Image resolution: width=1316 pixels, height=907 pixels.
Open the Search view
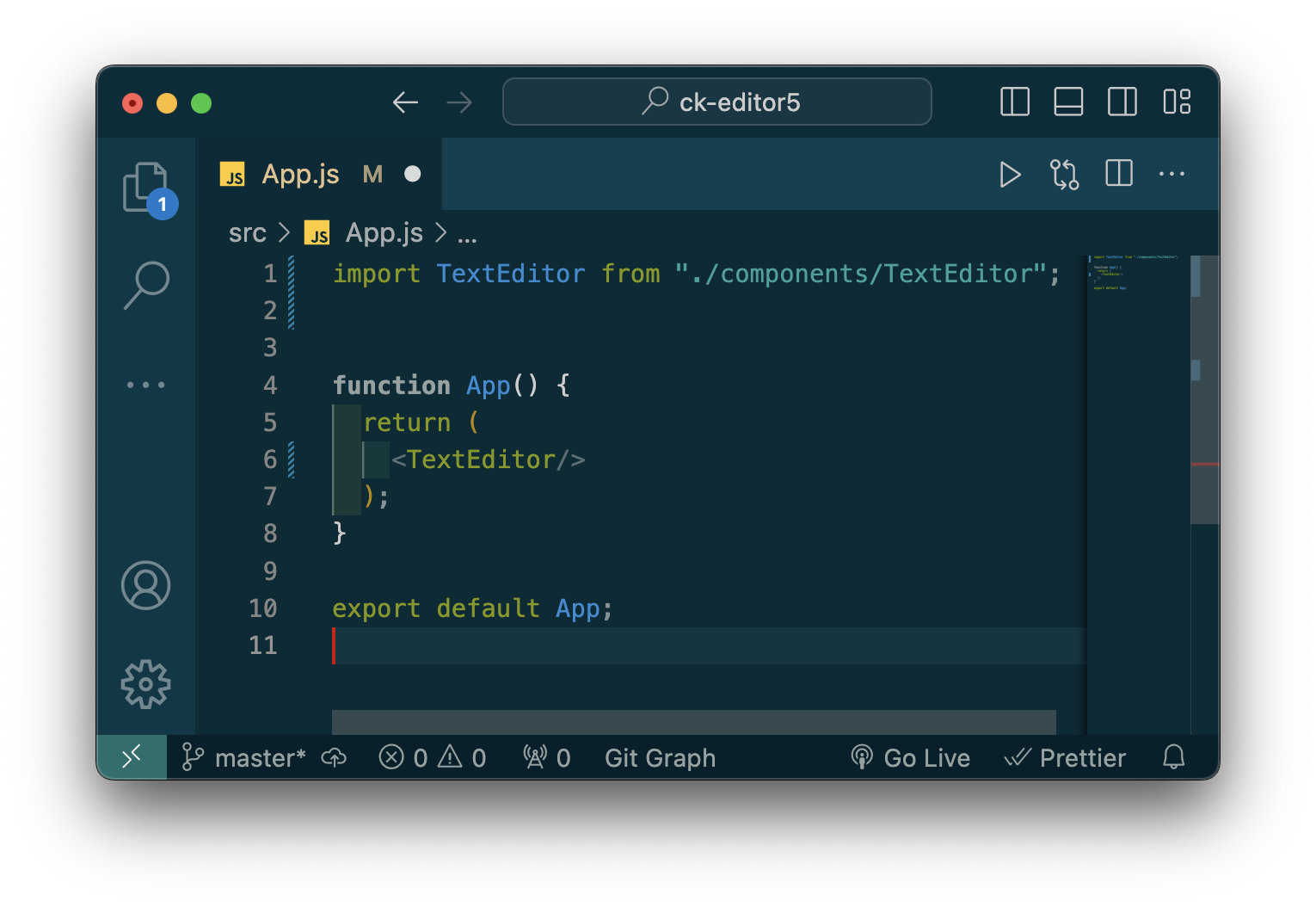tap(146, 284)
